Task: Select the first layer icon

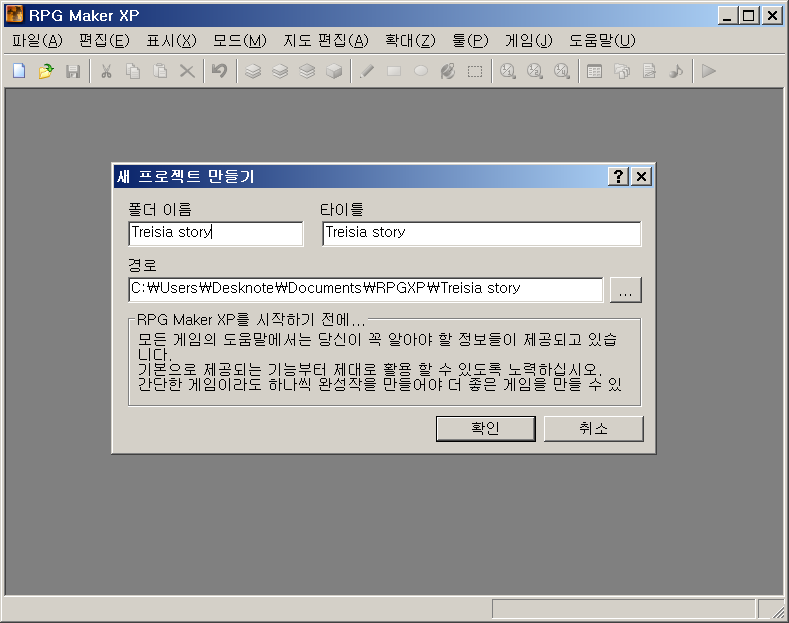Action: [x=253, y=71]
